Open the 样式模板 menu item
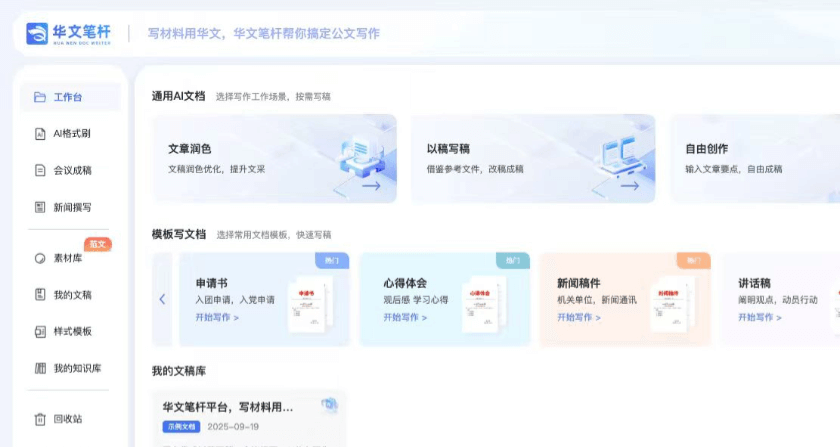This screenshot has width=840, height=447. tap(70, 332)
